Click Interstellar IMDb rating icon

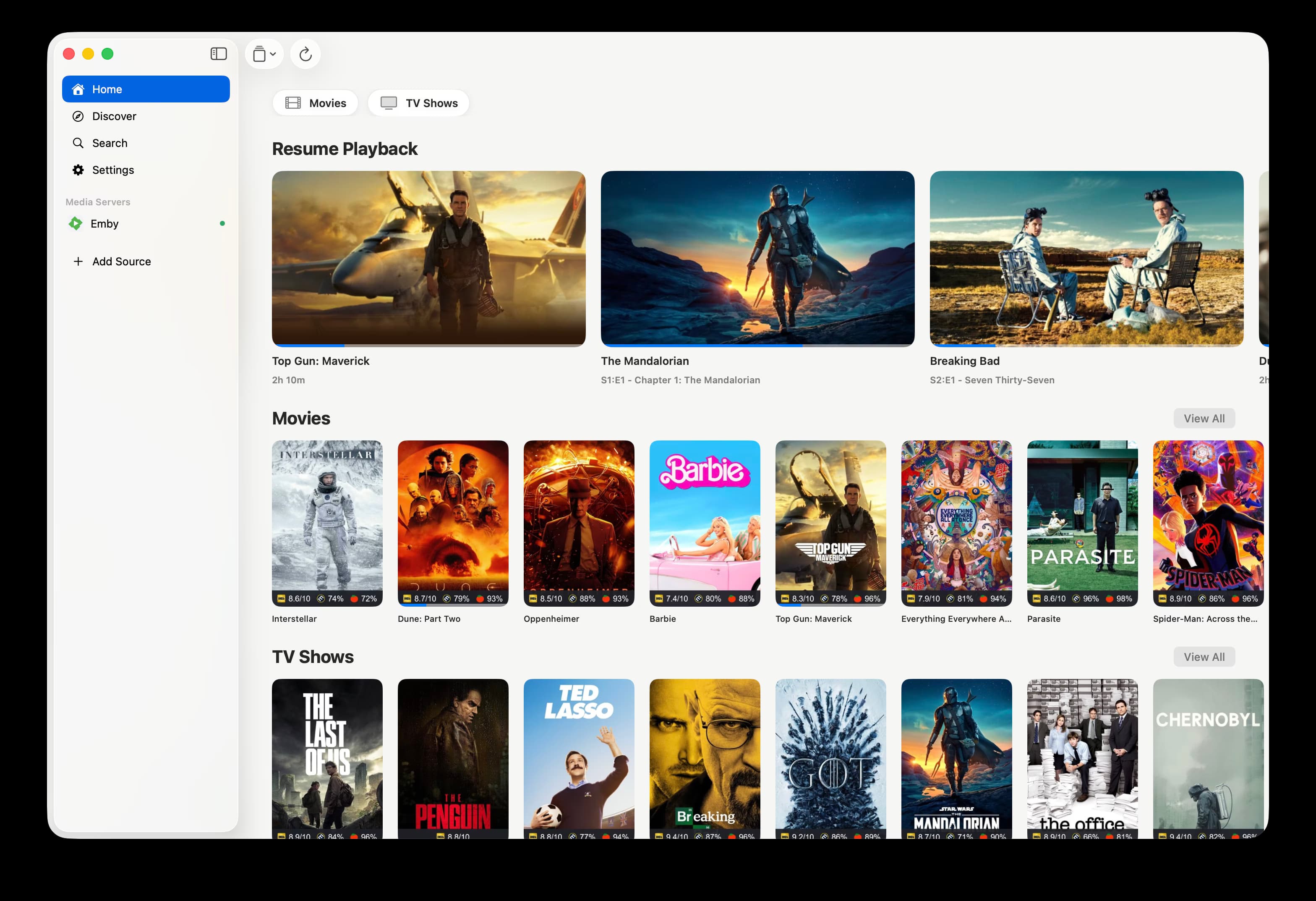pos(282,598)
